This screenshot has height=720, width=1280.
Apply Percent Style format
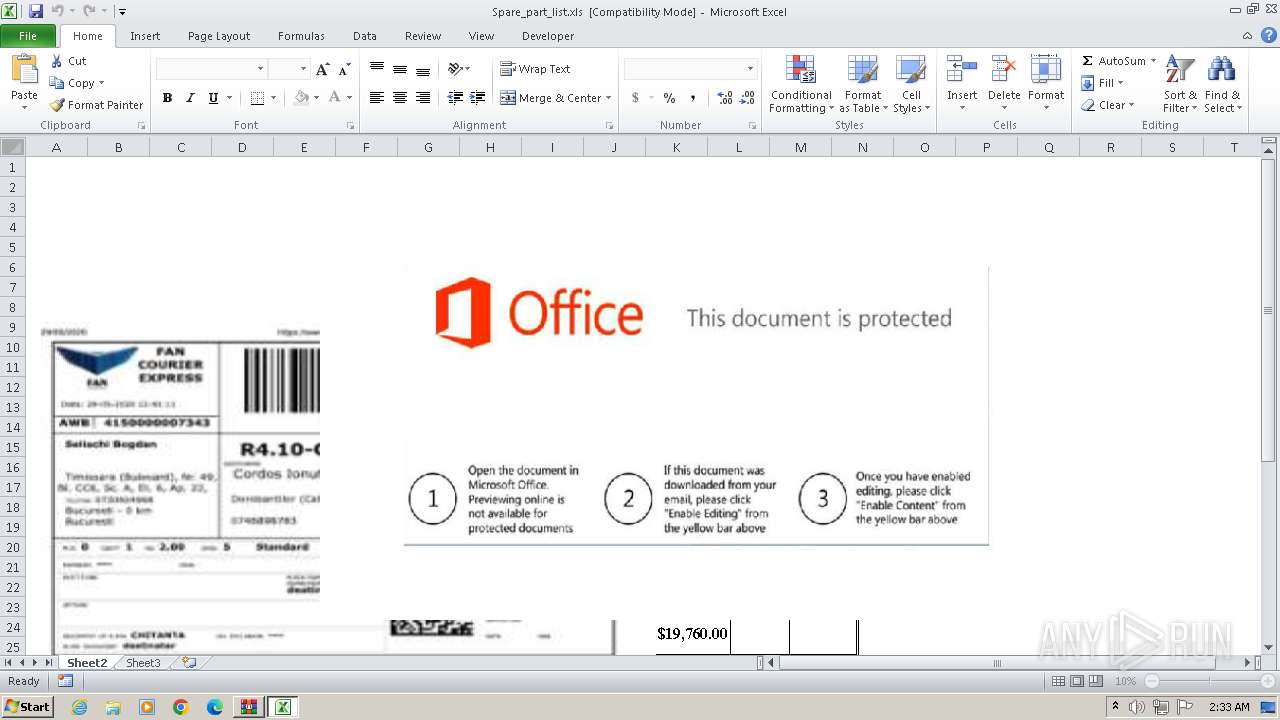pyautogui.click(x=669, y=98)
